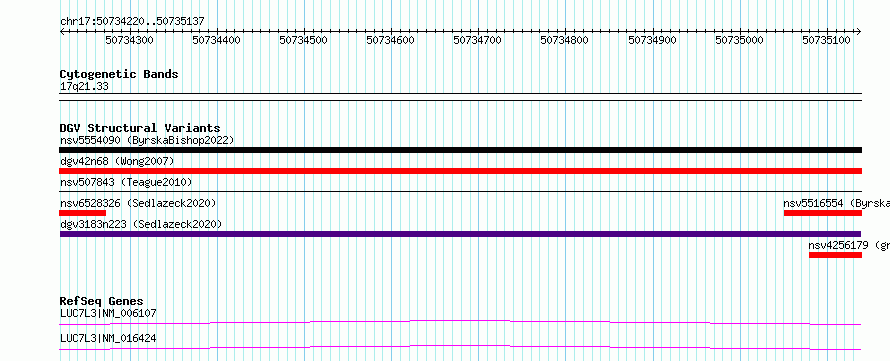890x361 pixels.
Task: Select the purple dgv3183n223 variant bar
Action: (460, 234)
